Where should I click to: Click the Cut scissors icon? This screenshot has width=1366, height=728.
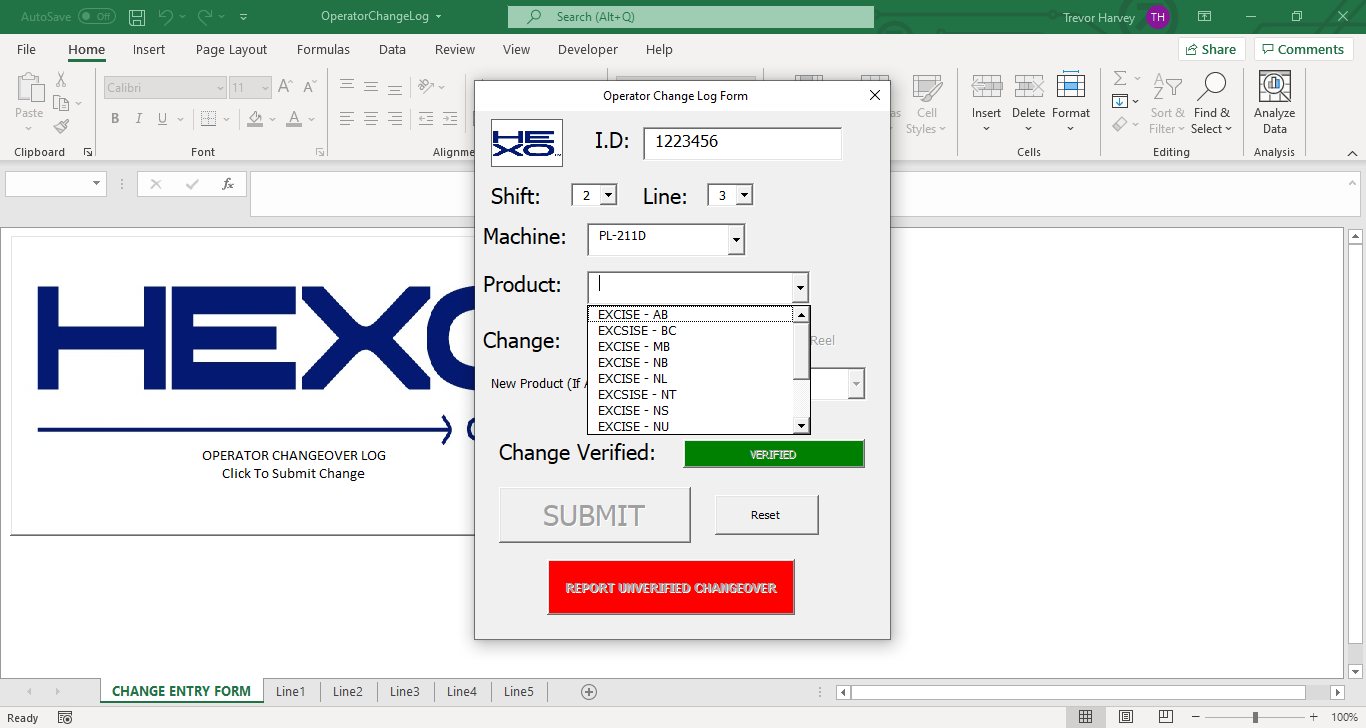point(61,80)
